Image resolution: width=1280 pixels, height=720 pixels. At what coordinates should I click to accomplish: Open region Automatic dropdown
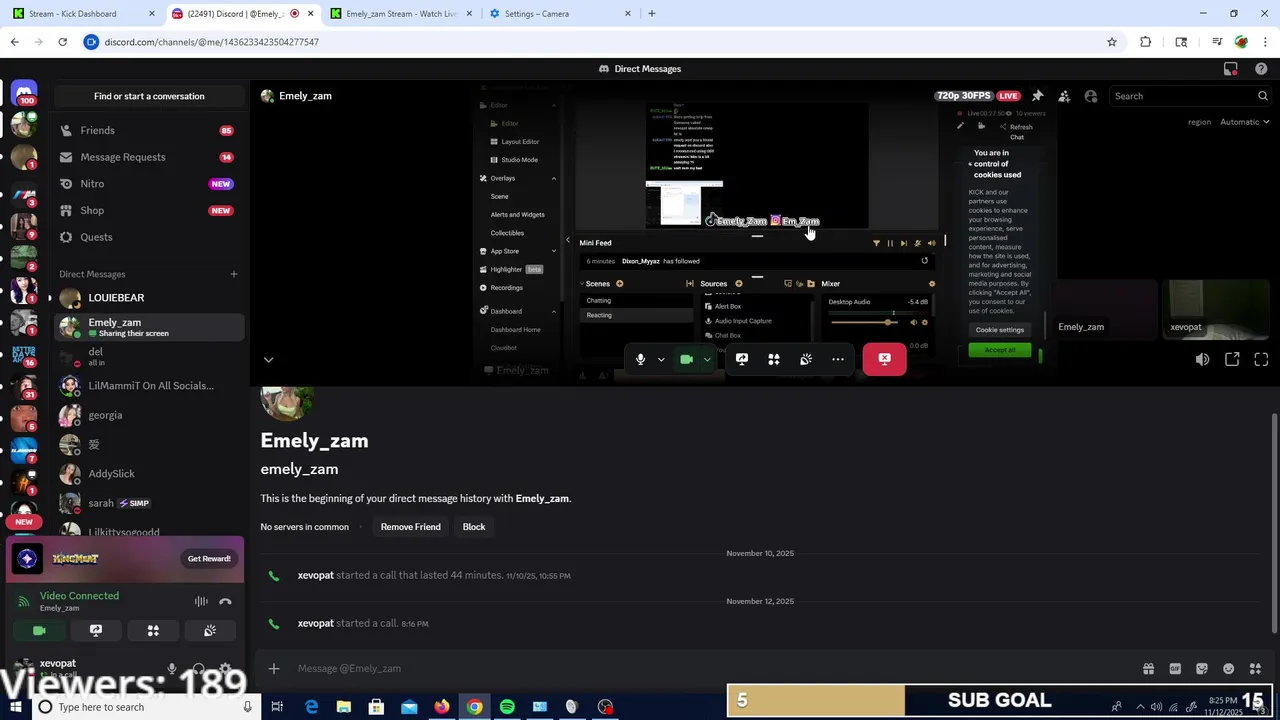coord(1244,122)
